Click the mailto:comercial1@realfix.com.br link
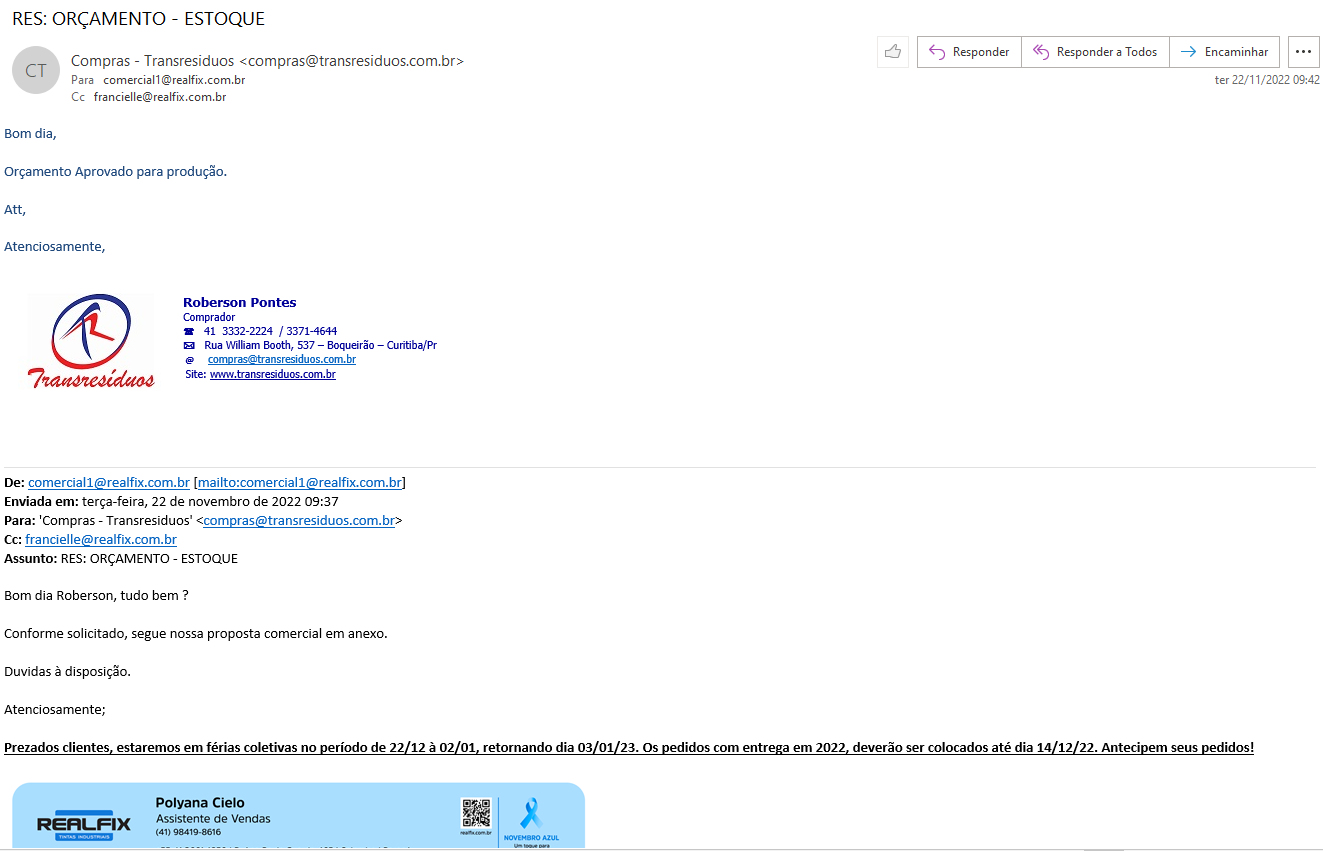The image size is (1323, 851). point(299,482)
